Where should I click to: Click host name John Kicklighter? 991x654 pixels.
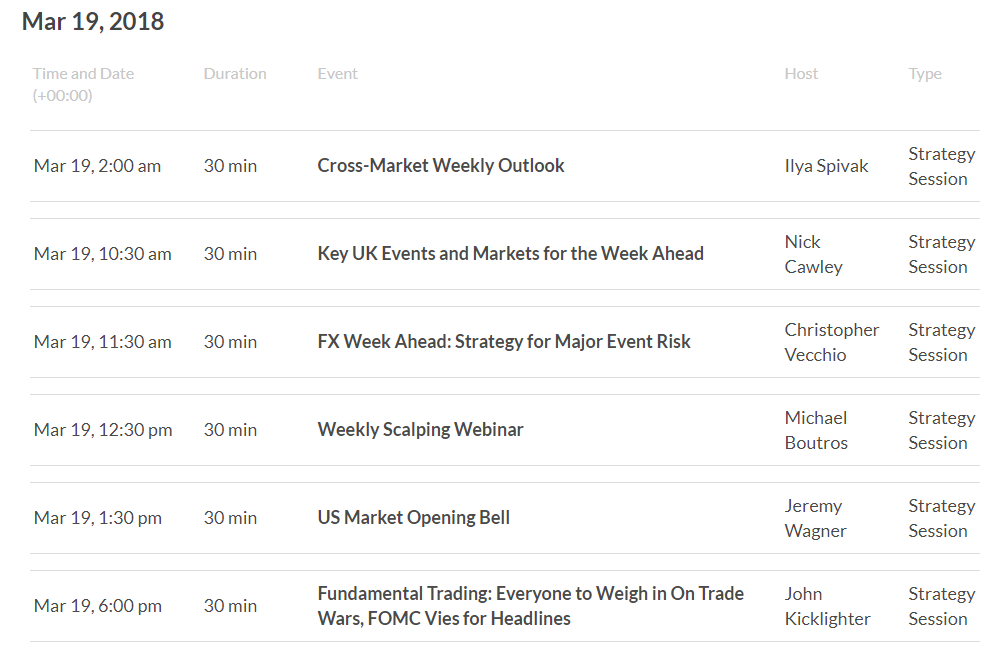[x=827, y=606]
